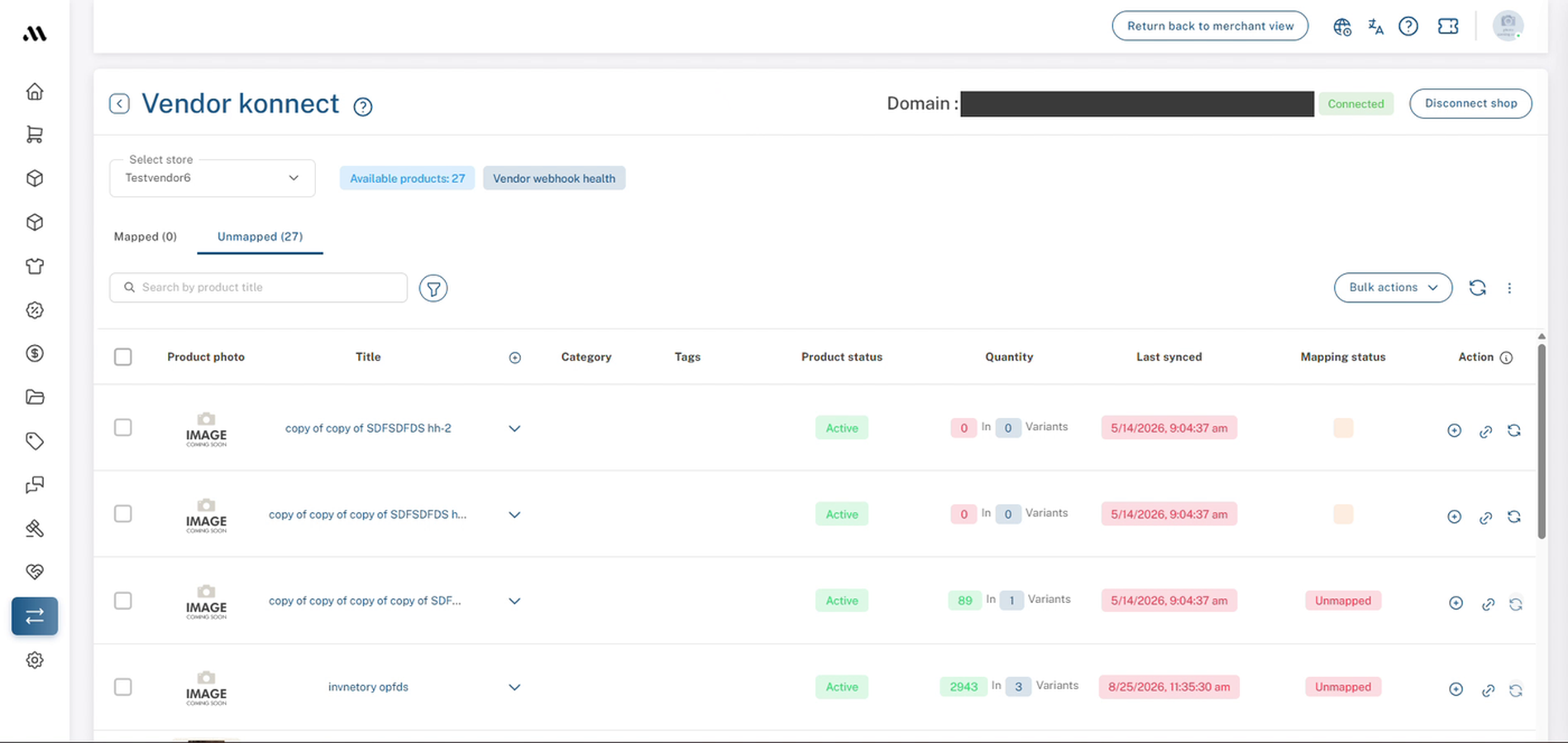
Task: Tick the select-all checkbox in table header
Action: (x=123, y=357)
